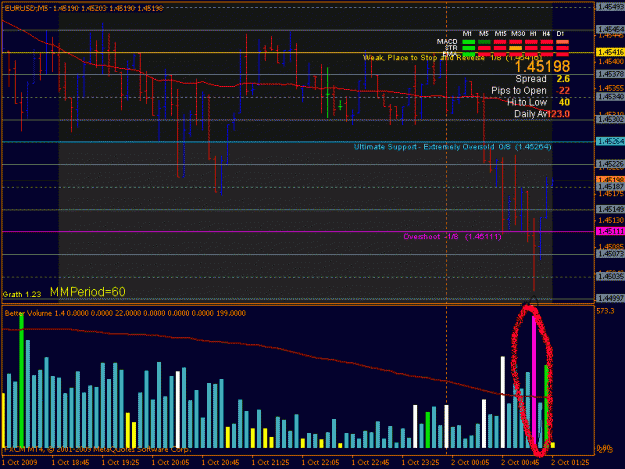The image size is (625, 469).
Task: Click the orange MACD D1 signal cell
Action: click(x=562, y=42)
